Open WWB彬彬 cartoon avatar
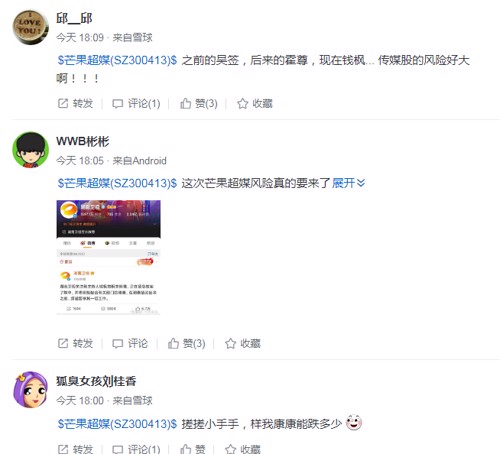Viewport: 500px width, 454px height. 30,150
